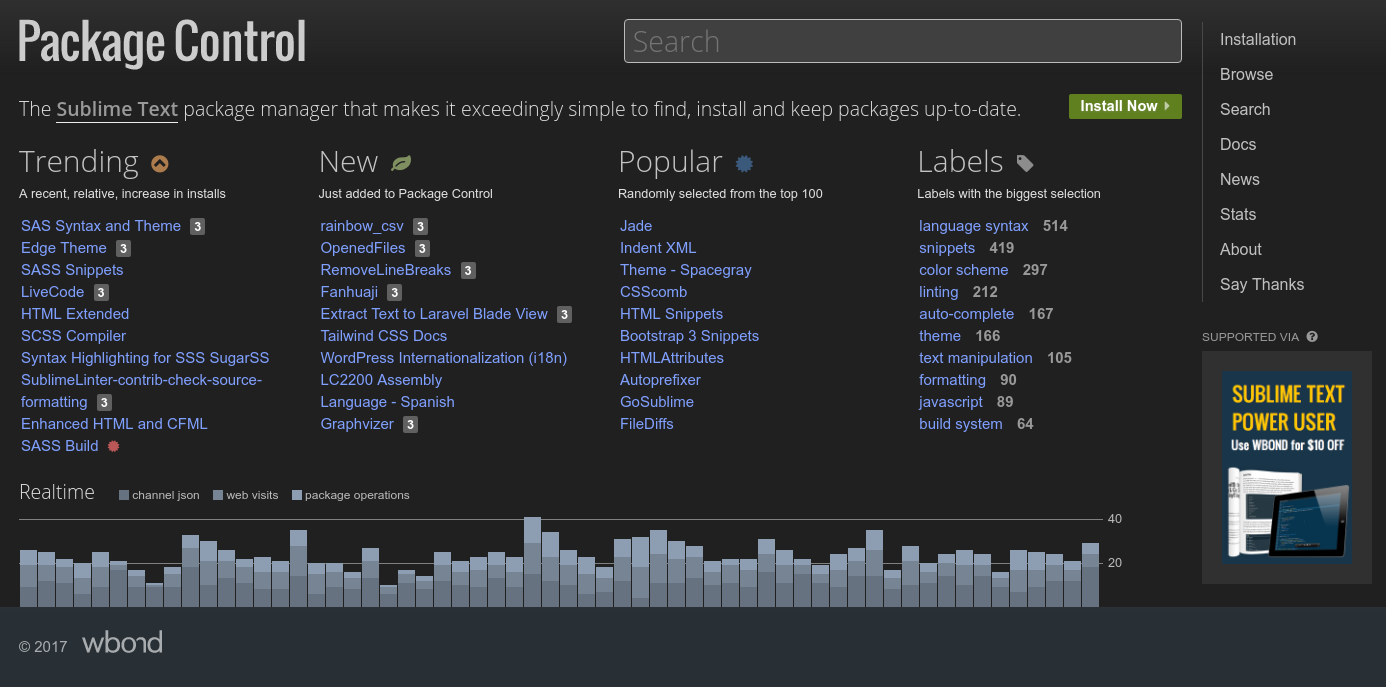Screen dimensions: 1386x687
Task: Click the Supported Via help icon
Action: pyautogui.click(x=1312, y=337)
